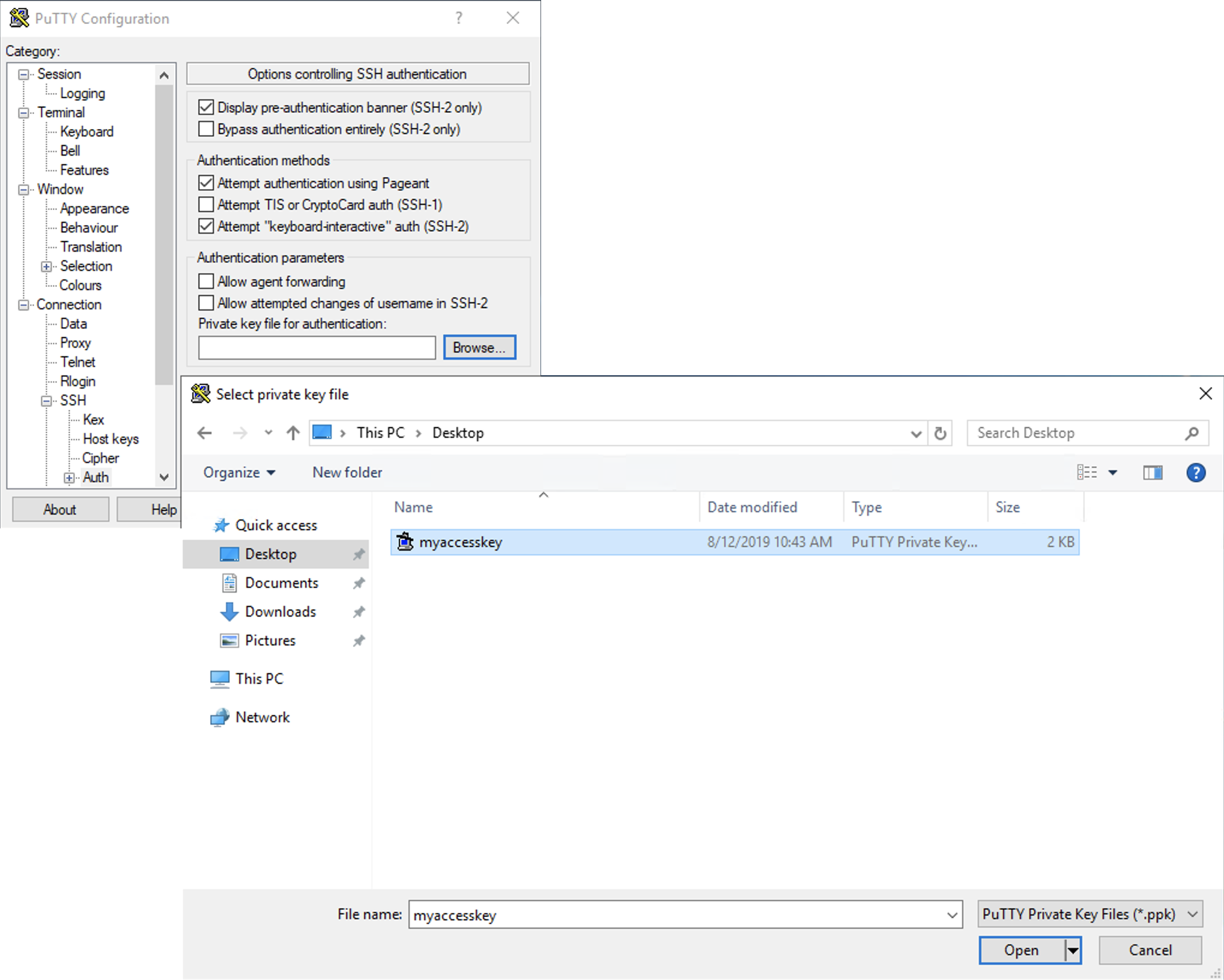The image size is (1224, 980).
Task: Click the private key file text field
Action: click(x=317, y=348)
